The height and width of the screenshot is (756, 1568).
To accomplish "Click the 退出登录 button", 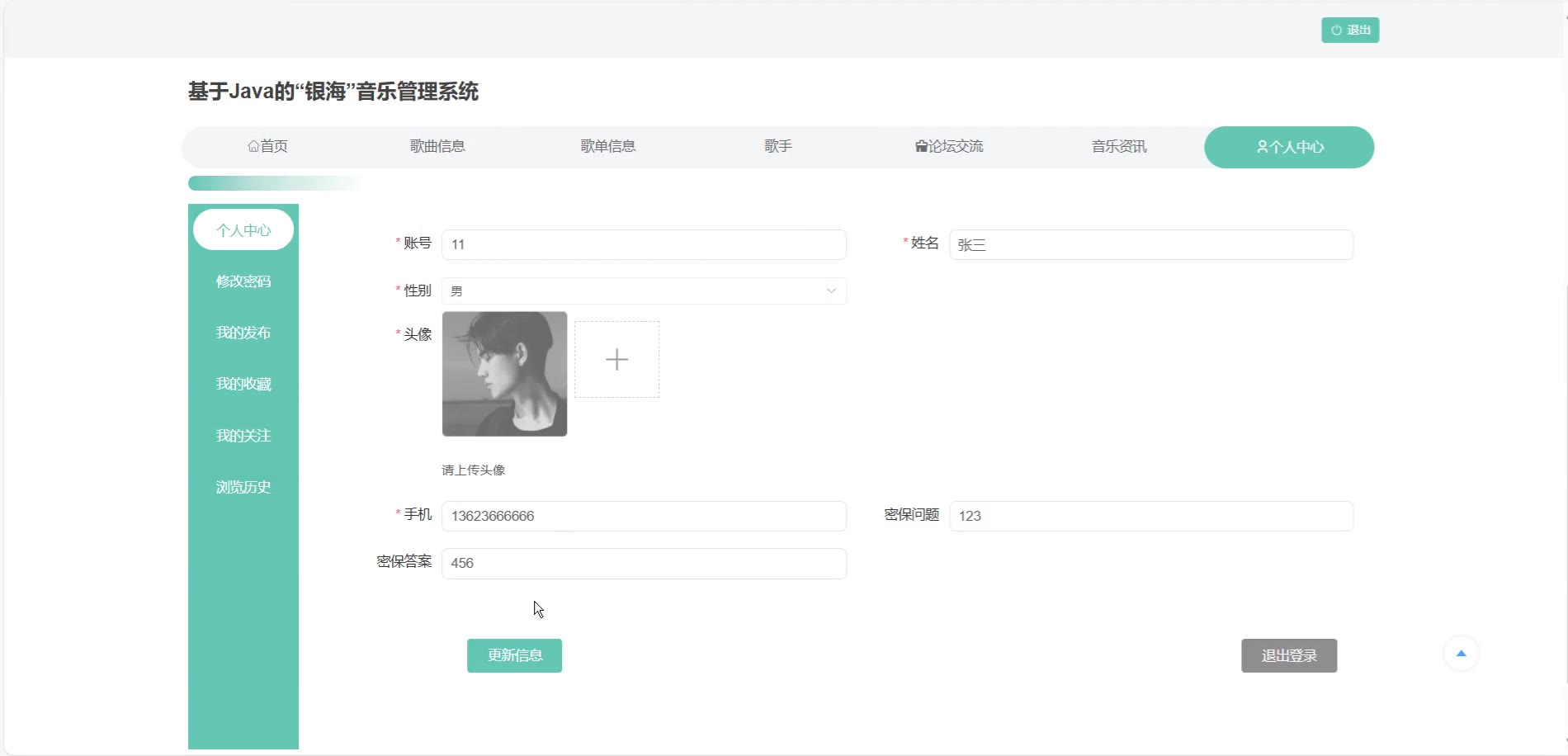I will (1289, 655).
